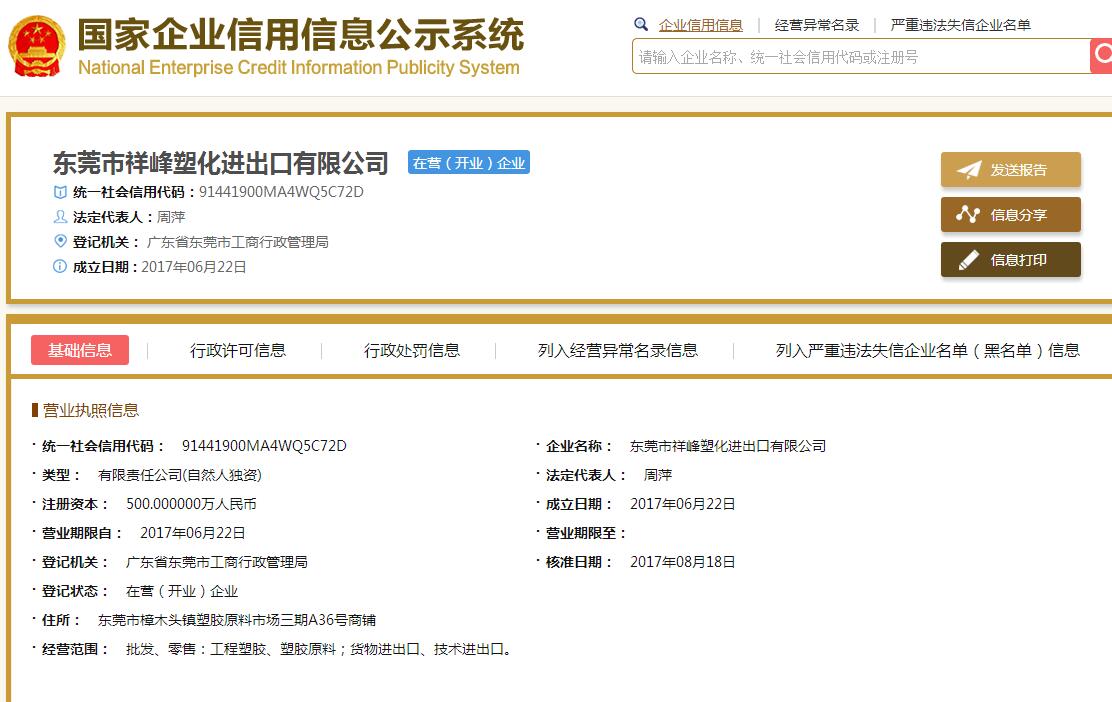Click the legal representative person icon
The height and width of the screenshot is (702, 1112).
61,217
